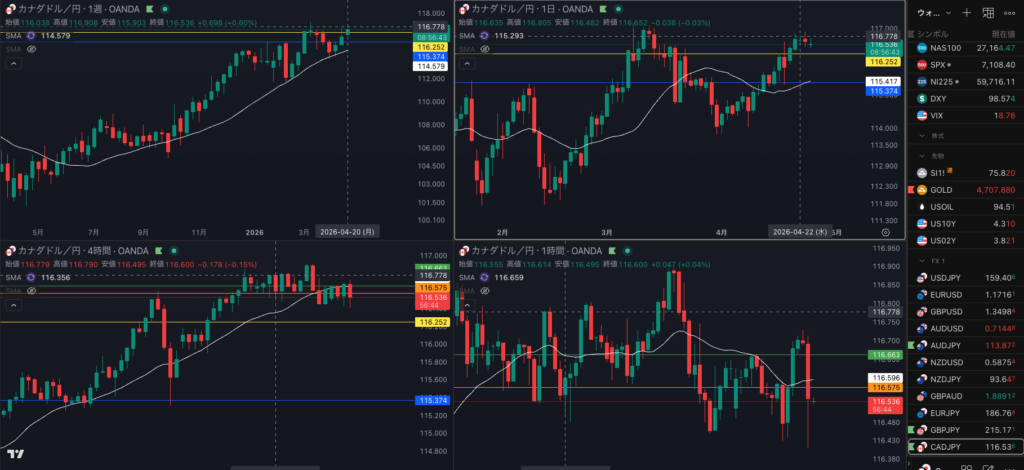1024x470 pixels.
Task: Click the purple SMA loading icon on the 4-hour chart
Action: [x=30, y=277]
